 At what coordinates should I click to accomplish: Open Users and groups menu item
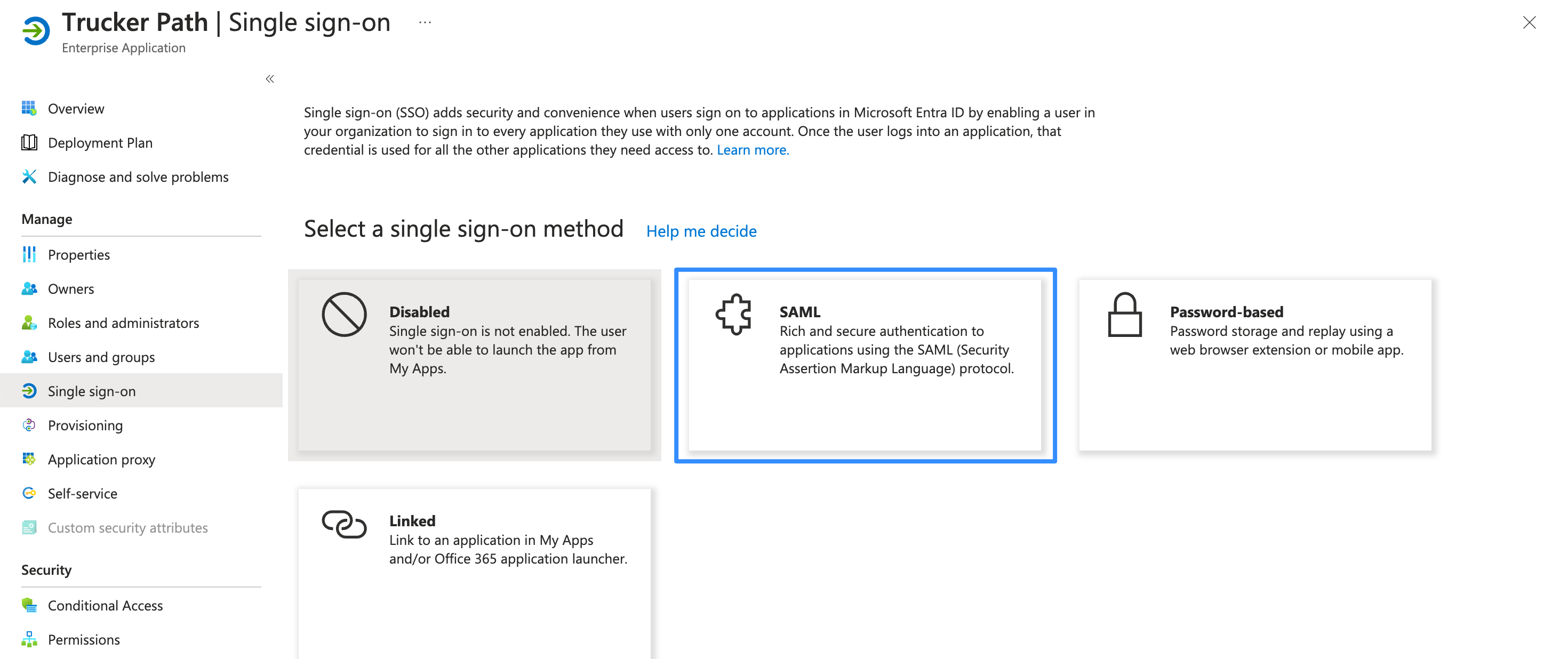click(x=101, y=357)
